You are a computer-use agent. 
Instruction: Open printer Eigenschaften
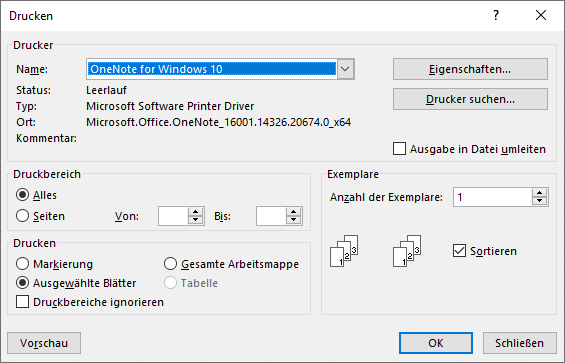click(470, 69)
